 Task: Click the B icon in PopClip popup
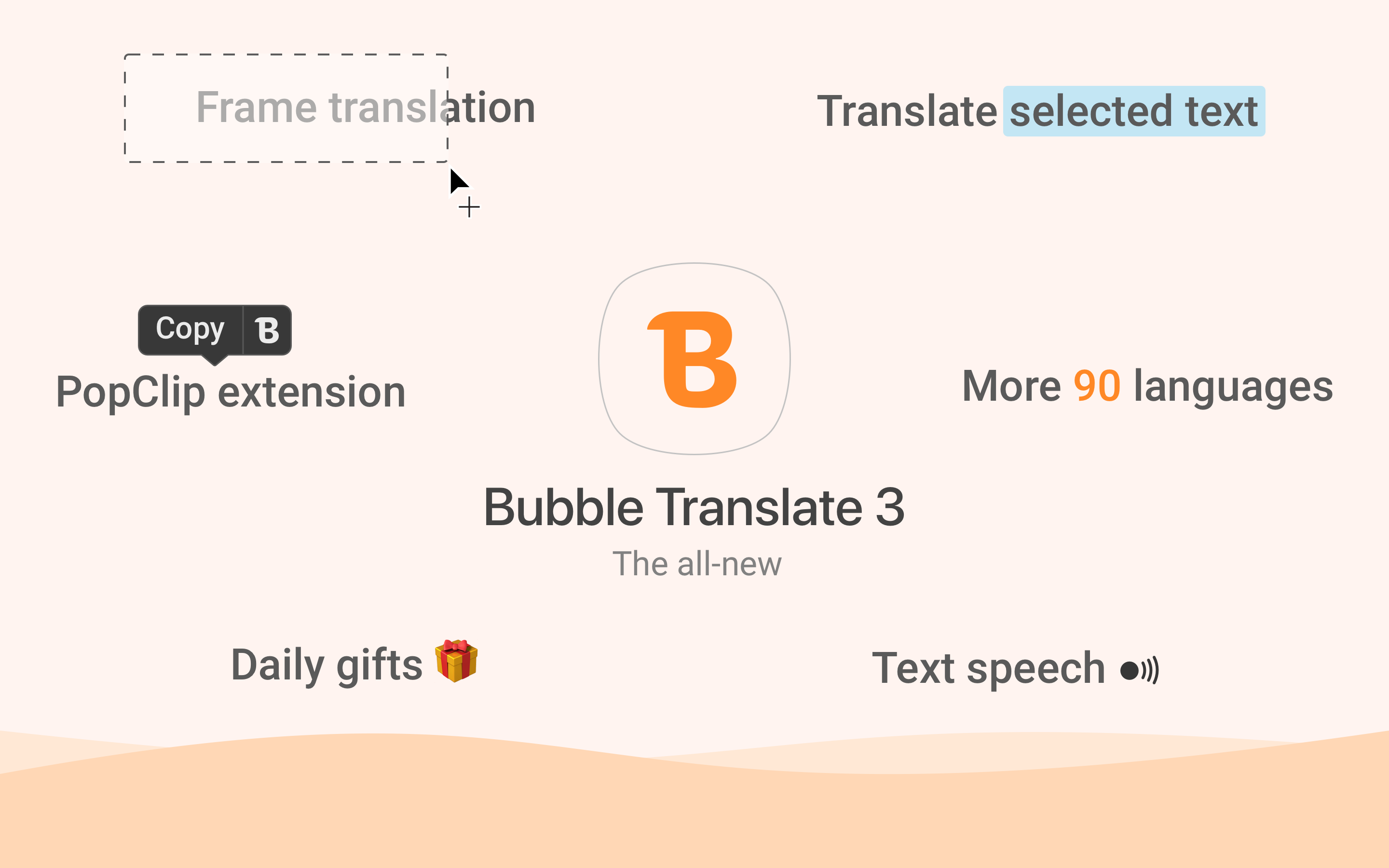click(x=267, y=331)
